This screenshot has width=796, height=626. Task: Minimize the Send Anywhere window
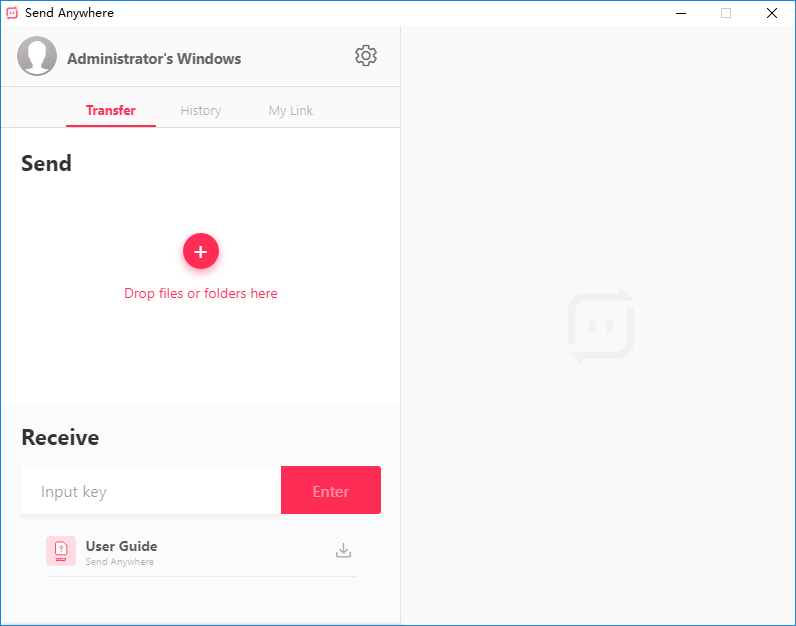[681, 13]
